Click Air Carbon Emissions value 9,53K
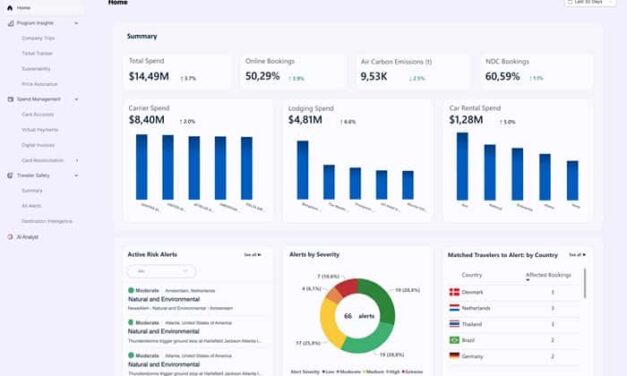 coord(373,76)
